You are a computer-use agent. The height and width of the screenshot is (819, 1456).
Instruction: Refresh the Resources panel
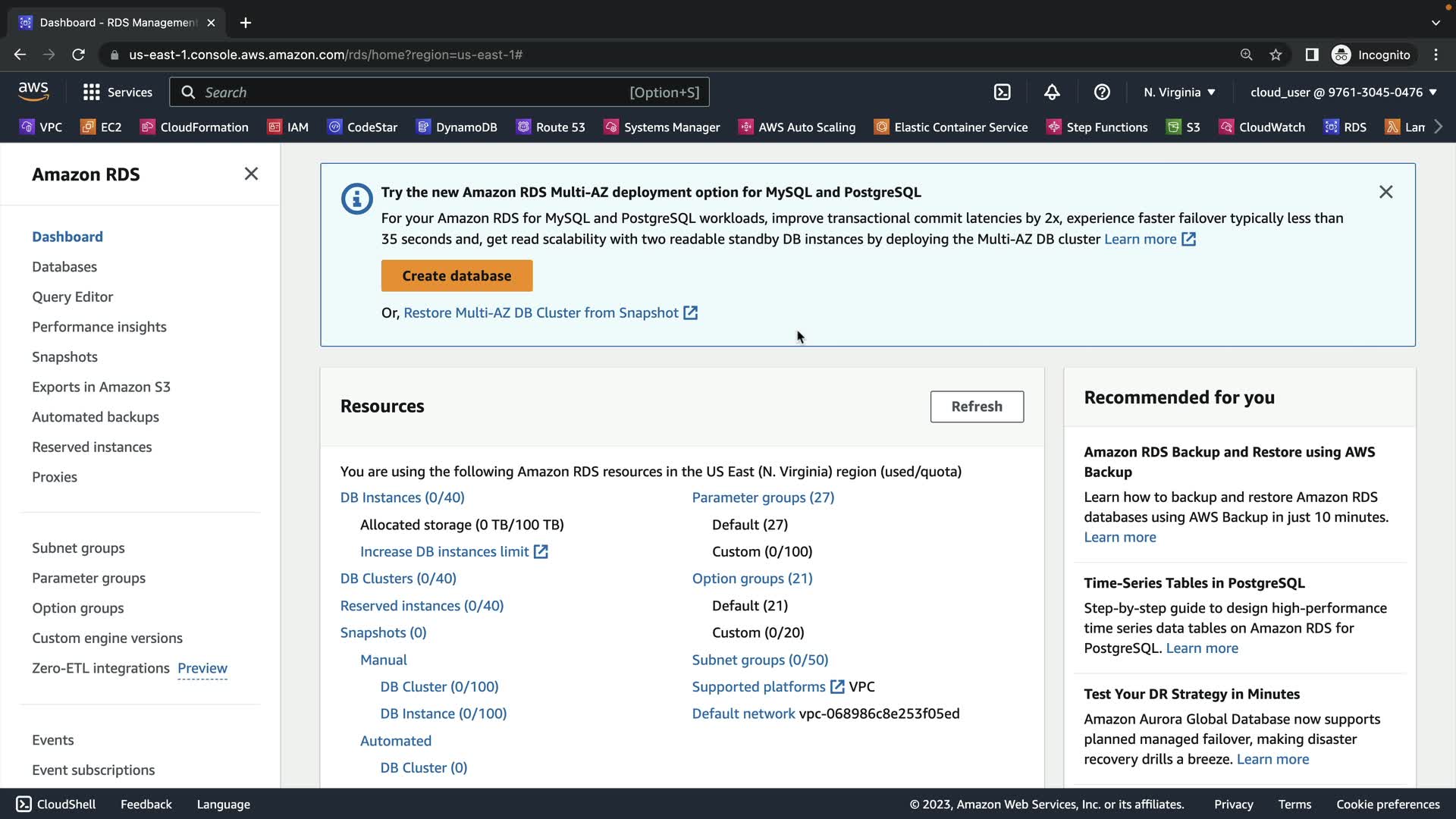point(977,406)
